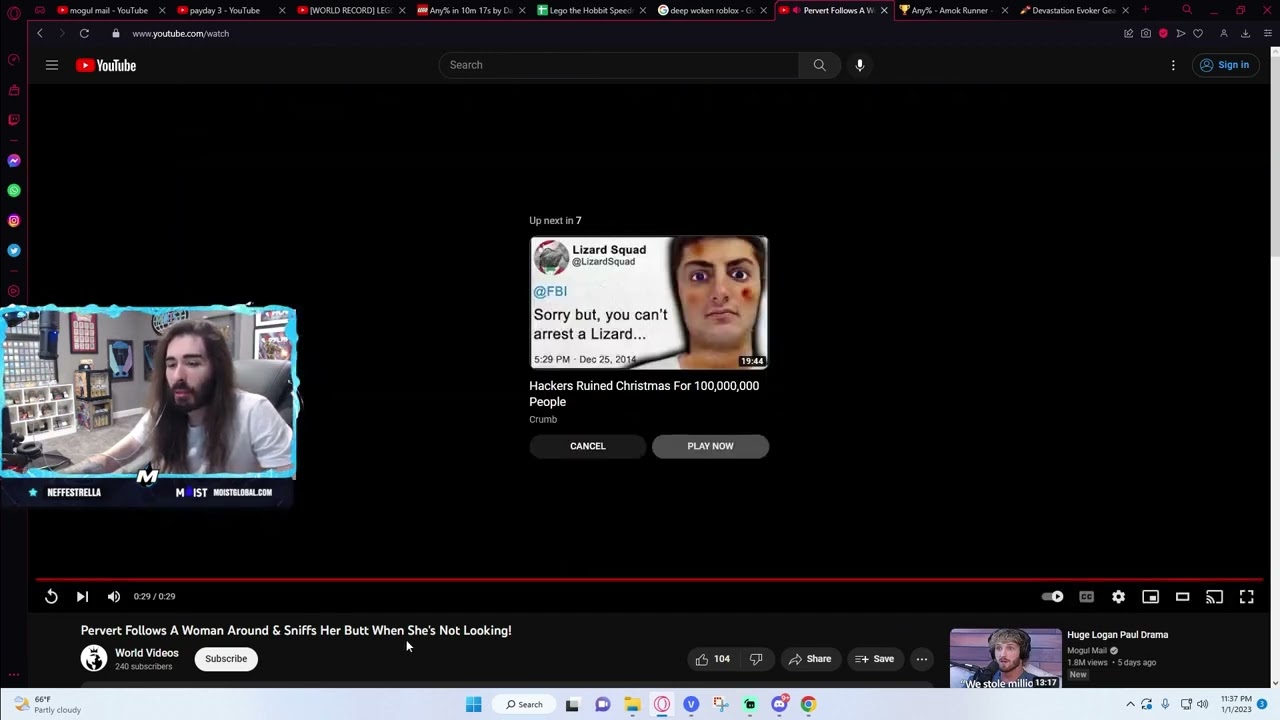Mute the video volume
Screen dimensions: 1280x720
point(114,596)
